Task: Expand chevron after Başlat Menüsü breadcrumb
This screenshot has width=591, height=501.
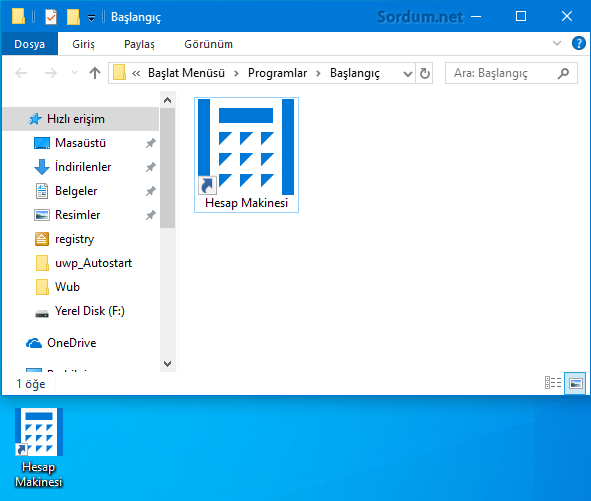Action: click(x=237, y=73)
